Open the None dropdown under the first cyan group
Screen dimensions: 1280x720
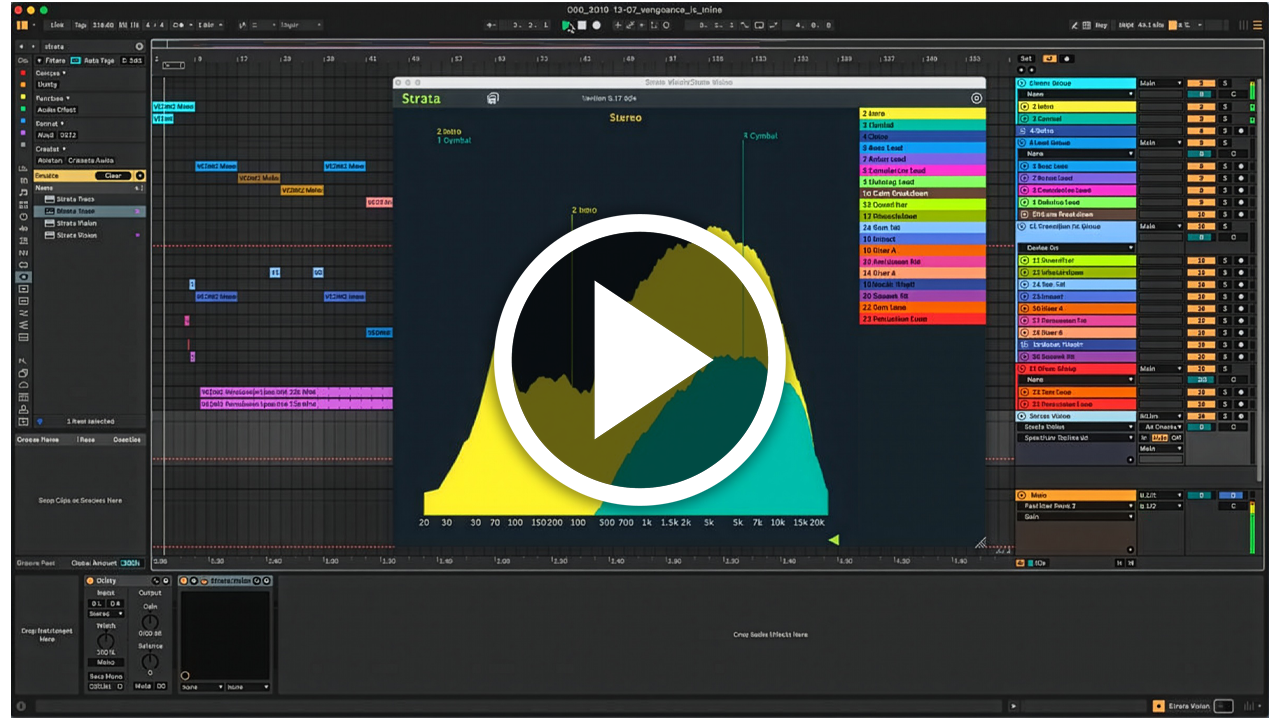1077,94
